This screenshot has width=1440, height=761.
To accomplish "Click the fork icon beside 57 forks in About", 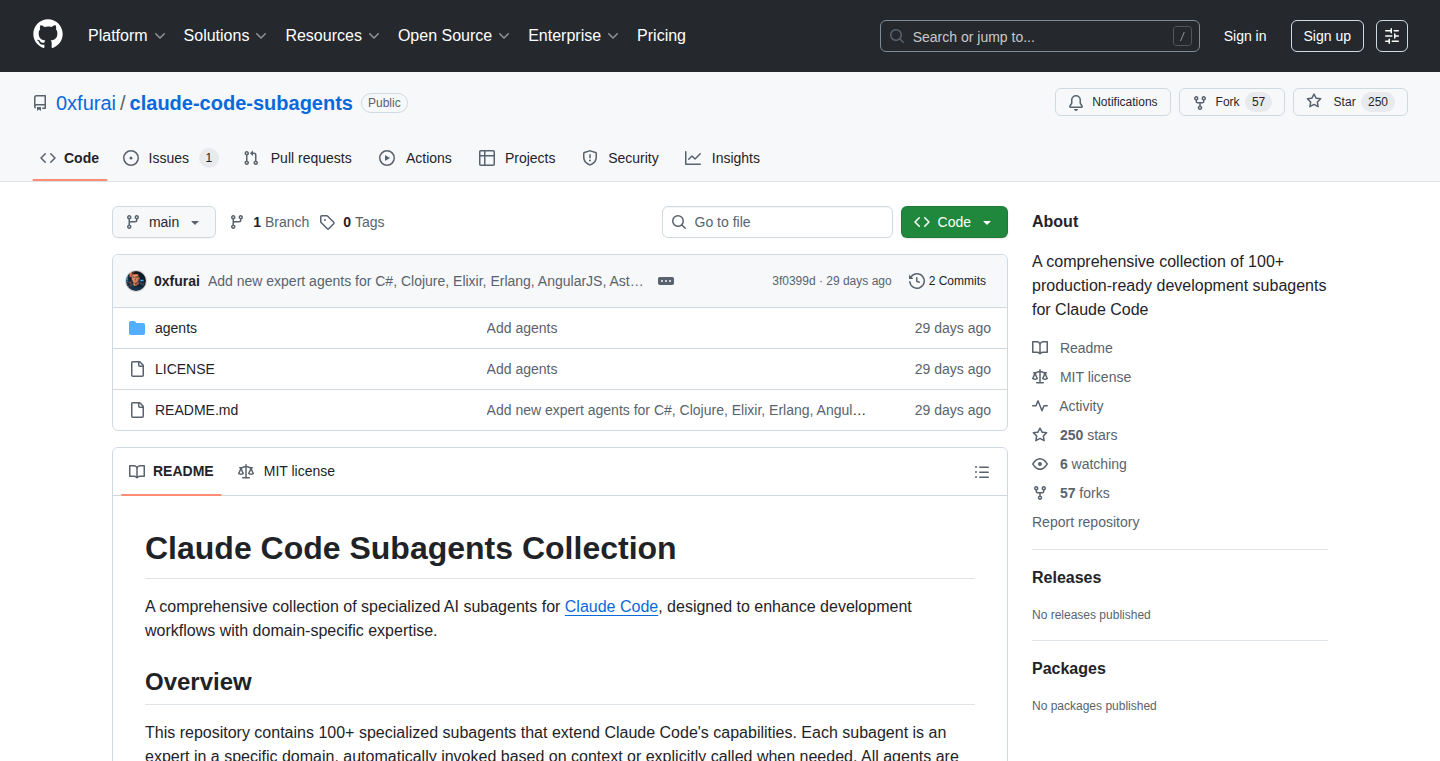I will pyautogui.click(x=1040, y=493).
